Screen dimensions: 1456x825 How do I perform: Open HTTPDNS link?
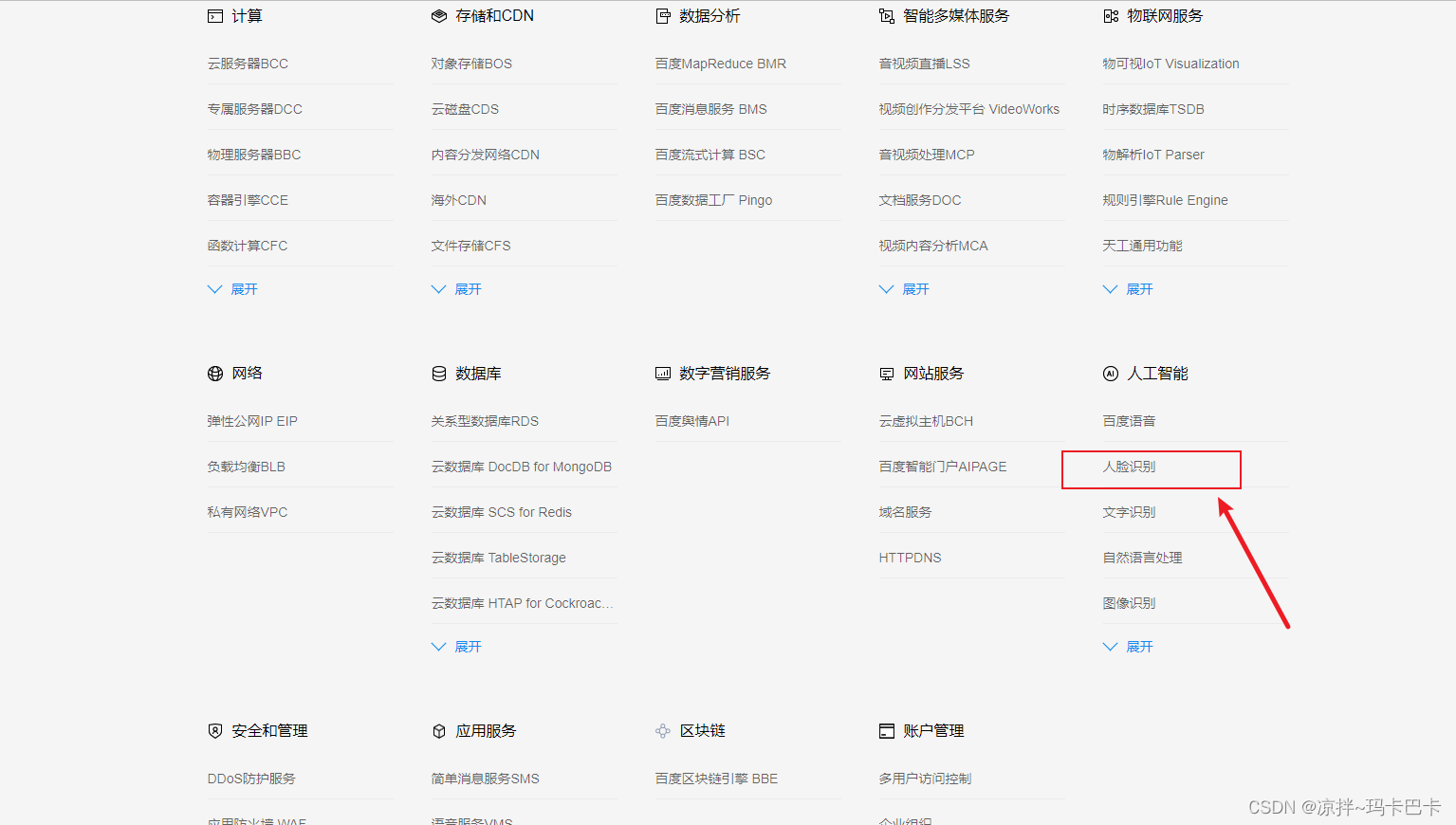click(x=910, y=558)
